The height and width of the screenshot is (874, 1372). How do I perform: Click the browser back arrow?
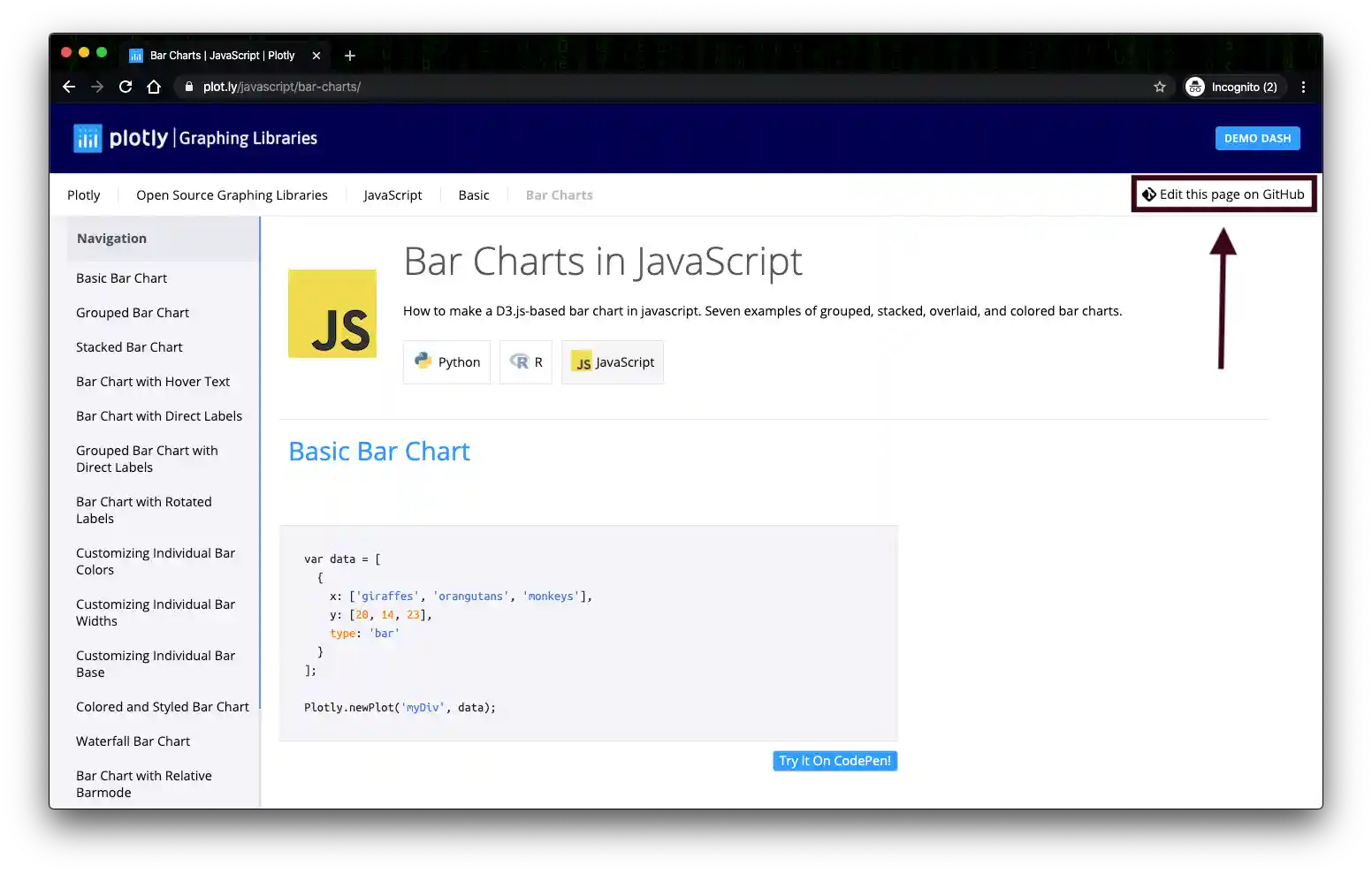point(69,87)
